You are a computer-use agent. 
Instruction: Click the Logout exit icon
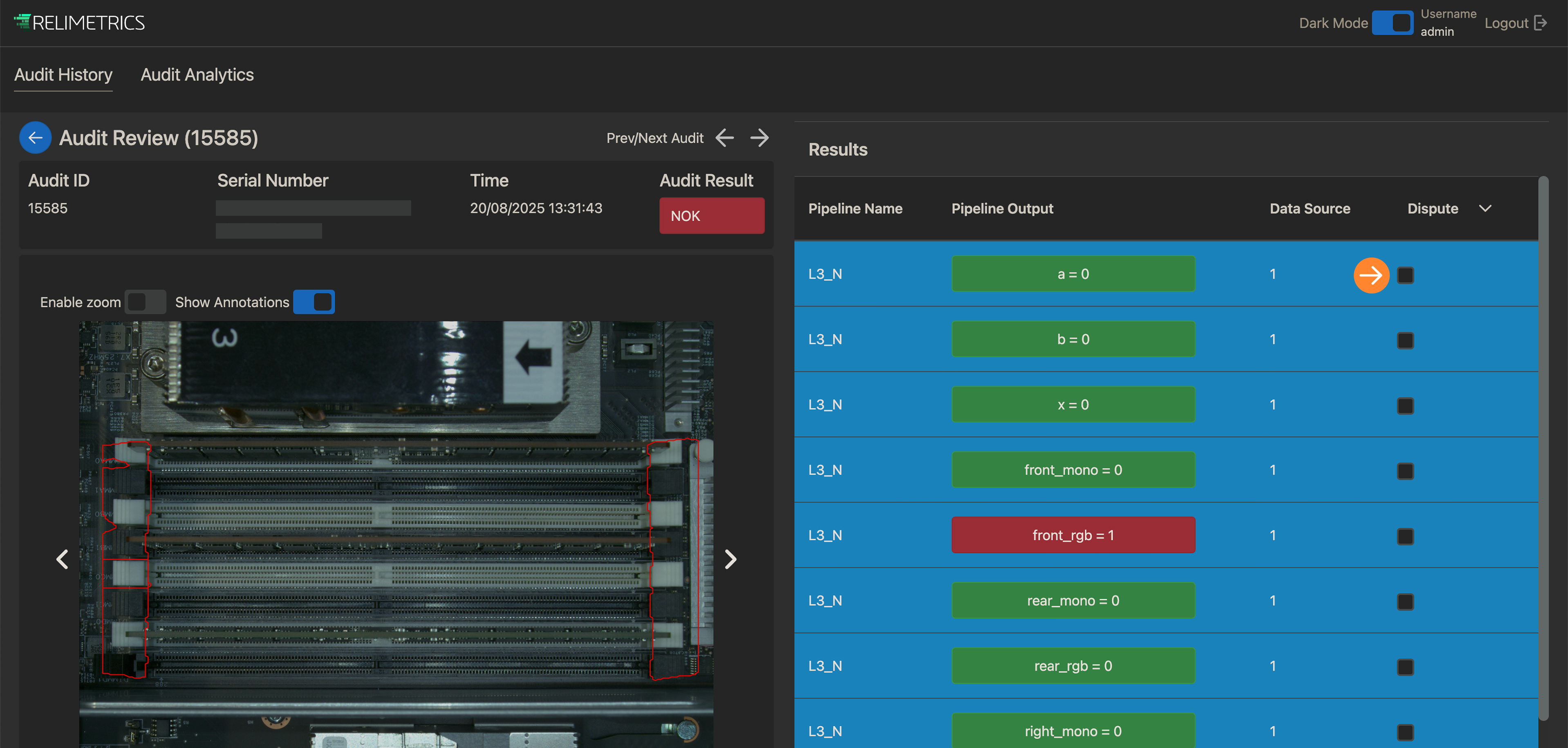1541,23
